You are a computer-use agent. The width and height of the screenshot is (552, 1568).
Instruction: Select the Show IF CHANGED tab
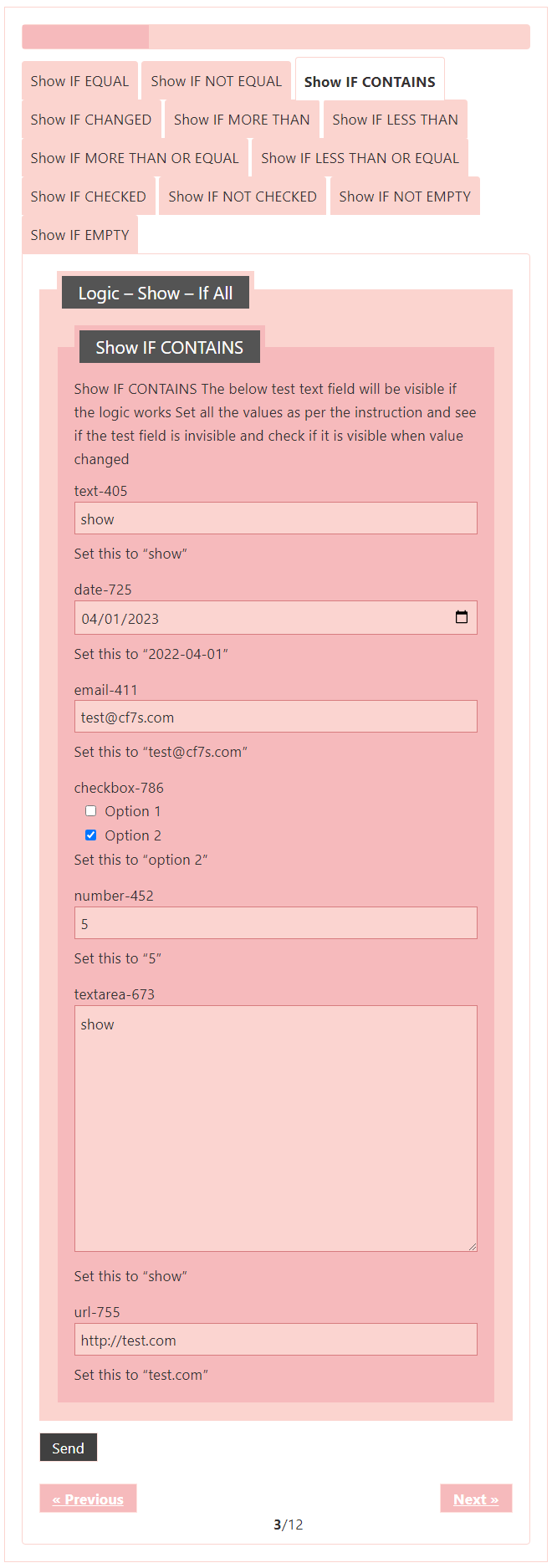click(90, 120)
